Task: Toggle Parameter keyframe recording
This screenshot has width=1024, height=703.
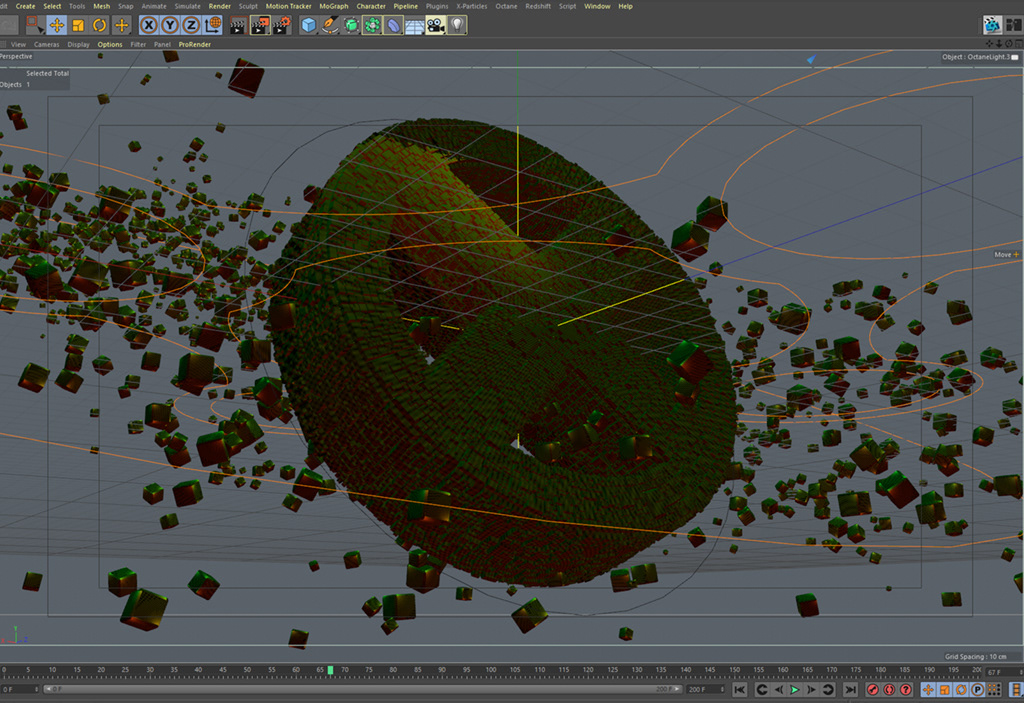Action: (978, 690)
